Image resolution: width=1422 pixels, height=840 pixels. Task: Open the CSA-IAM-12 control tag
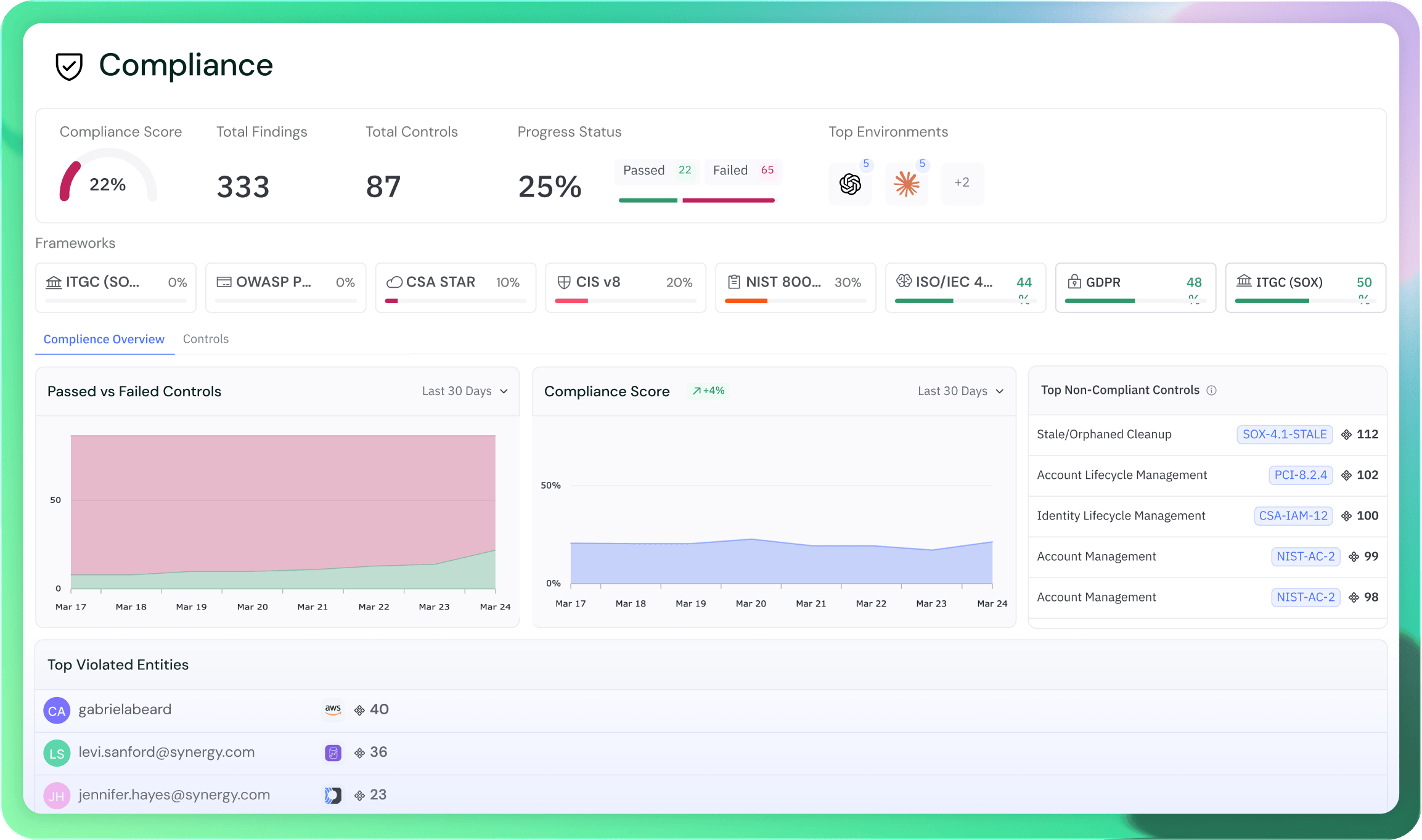click(x=1293, y=516)
